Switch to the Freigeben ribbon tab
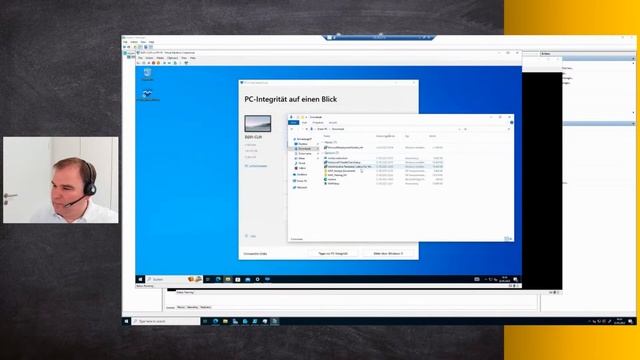This screenshot has width=640, height=360. click(x=318, y=122)
